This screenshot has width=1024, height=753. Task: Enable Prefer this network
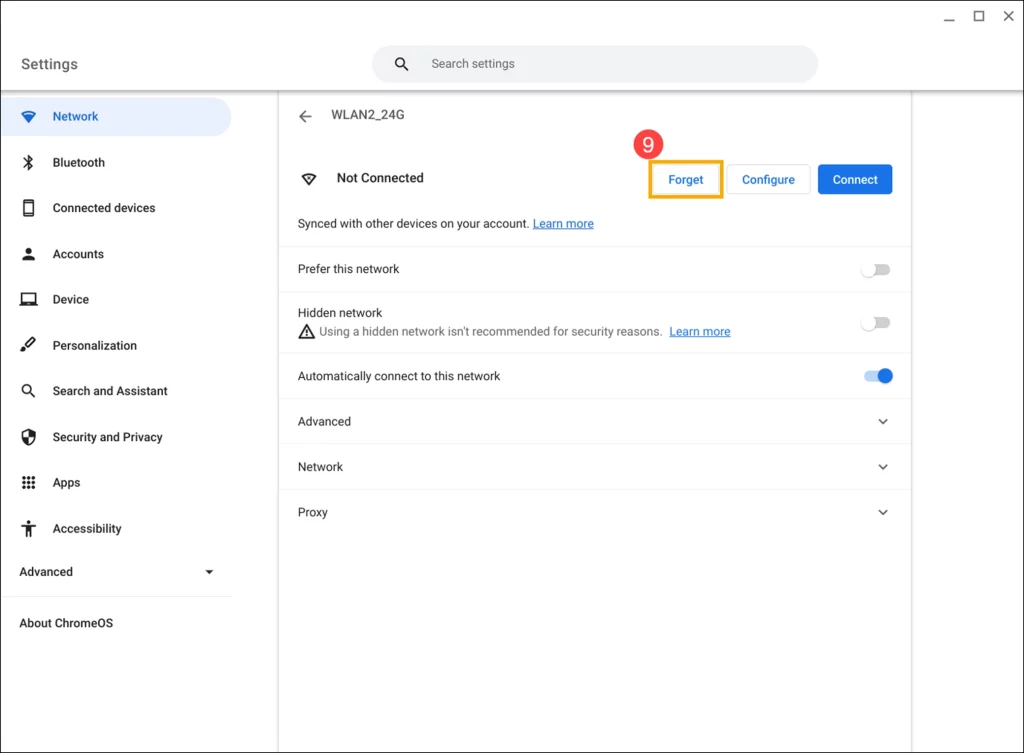point(876,269)
